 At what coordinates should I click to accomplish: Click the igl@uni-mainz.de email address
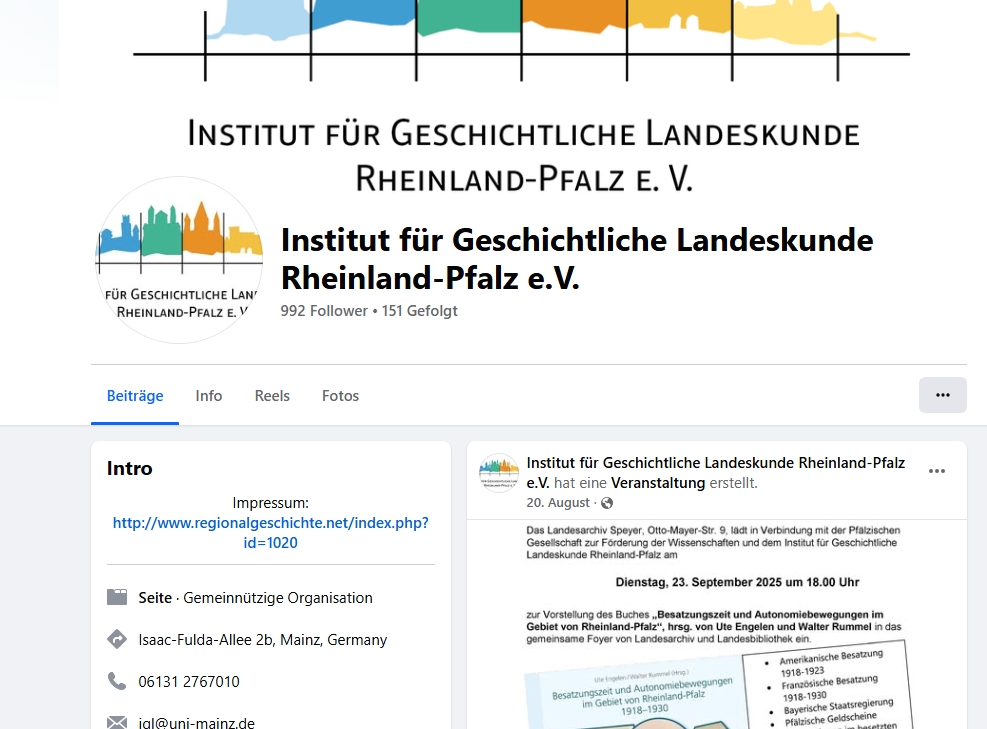196,723
